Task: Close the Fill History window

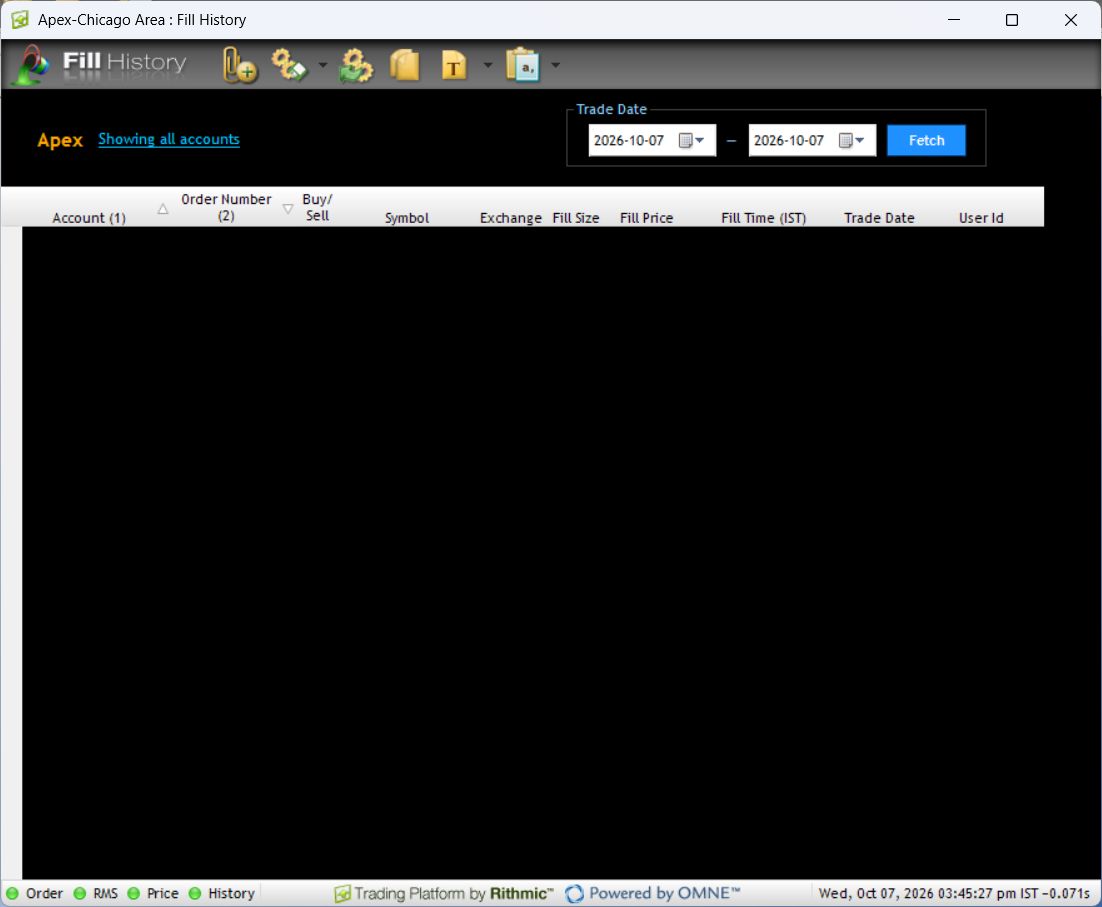Action: [1070, 20]
